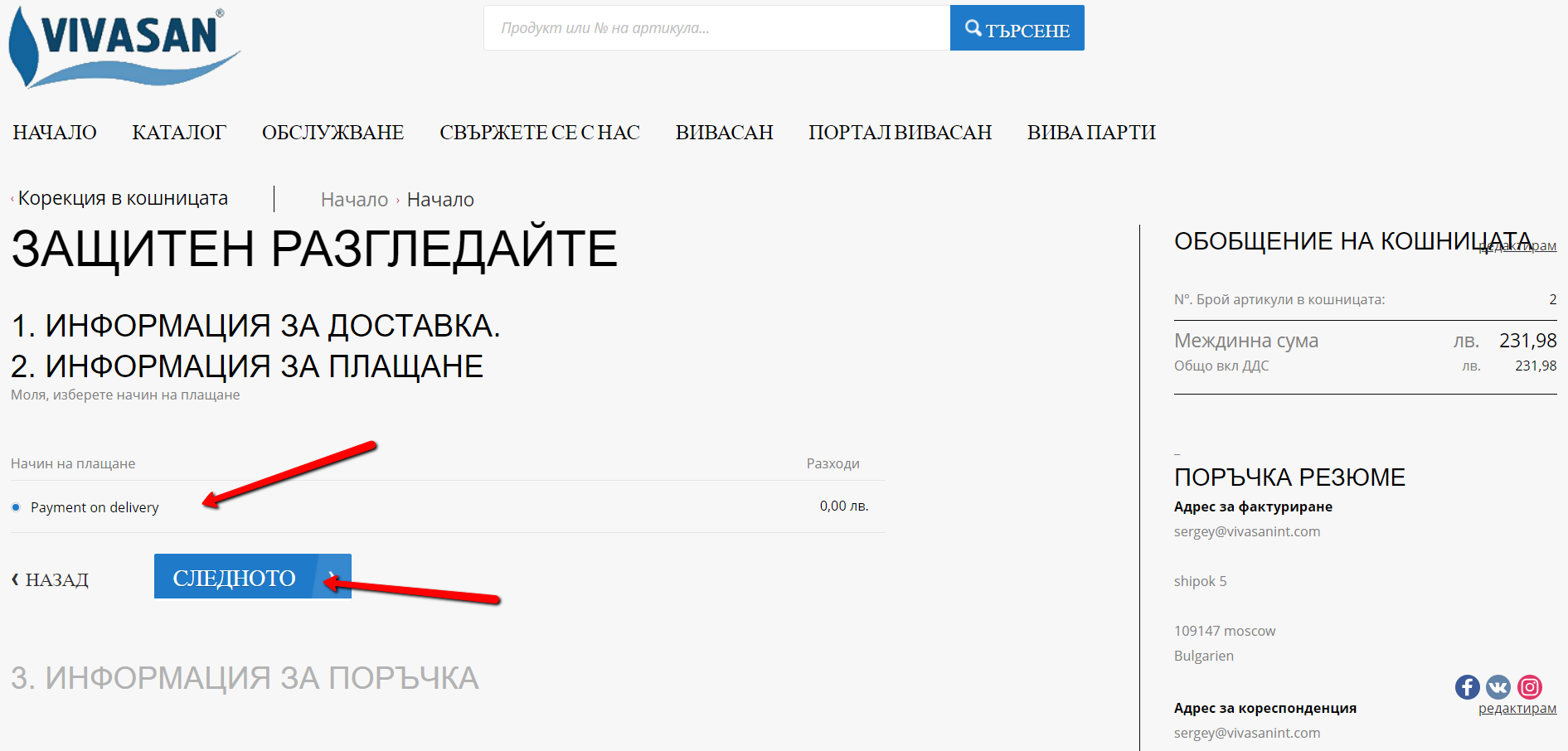Click редактирам link beside cart summary heading
Viewport: 1568px width, 751px height.
(x=1518, y=246)
